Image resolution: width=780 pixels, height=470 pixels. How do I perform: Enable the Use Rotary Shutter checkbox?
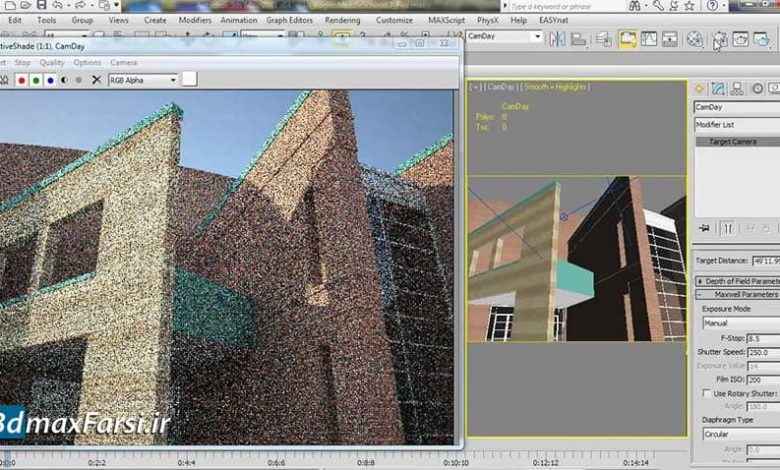click(x=708, y=394)
